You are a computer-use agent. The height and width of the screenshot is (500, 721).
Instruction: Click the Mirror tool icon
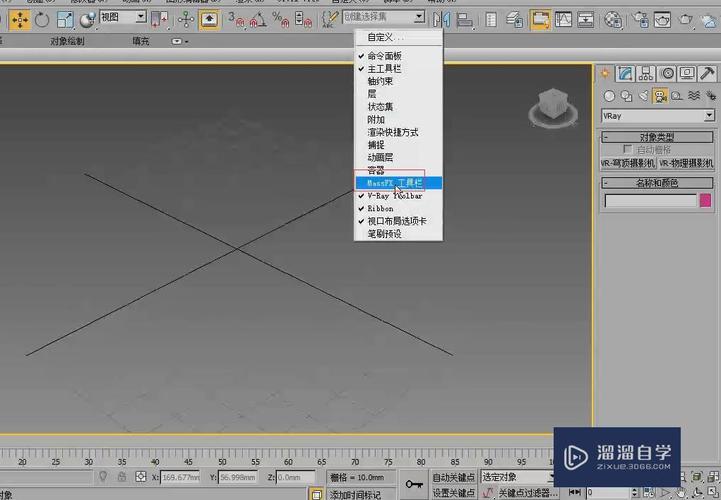442,20
